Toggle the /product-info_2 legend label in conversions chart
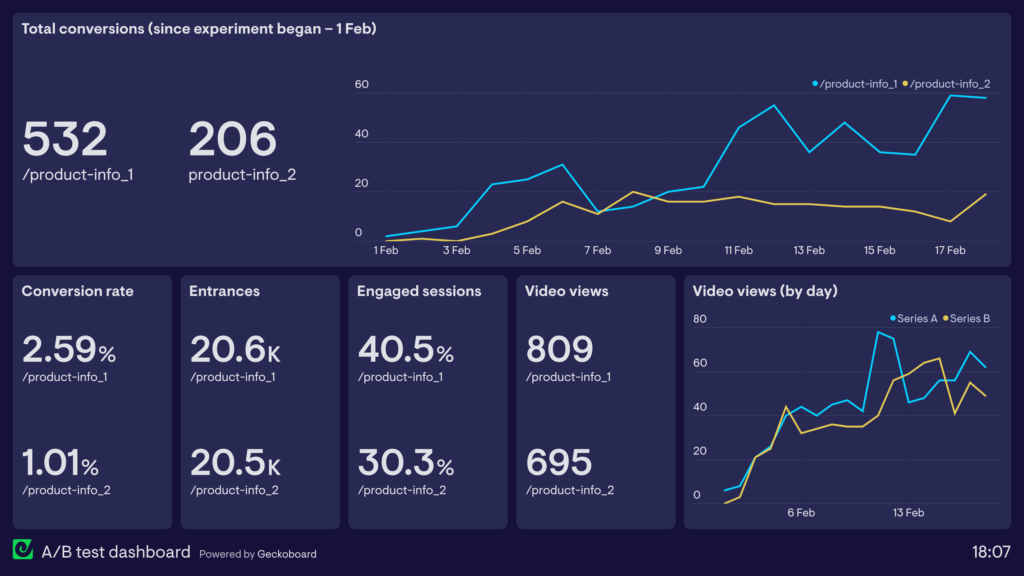 (950, 84)
